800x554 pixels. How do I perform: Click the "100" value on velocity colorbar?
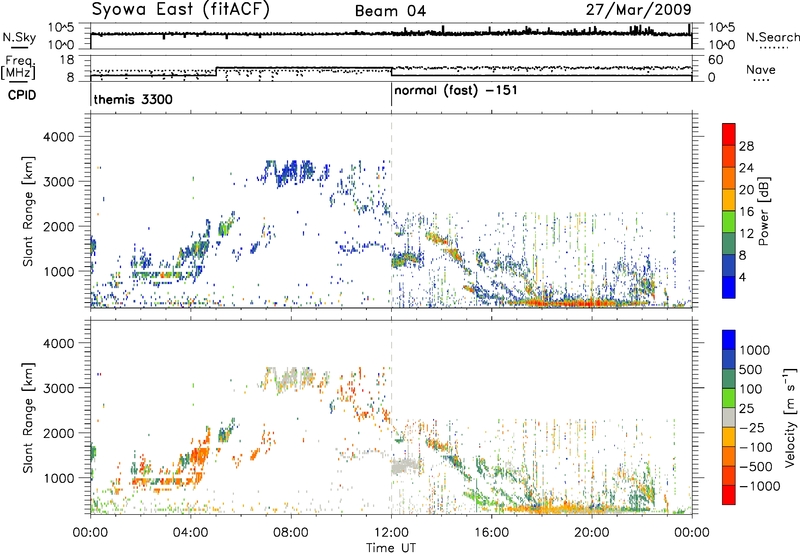(x=751, y=389)
